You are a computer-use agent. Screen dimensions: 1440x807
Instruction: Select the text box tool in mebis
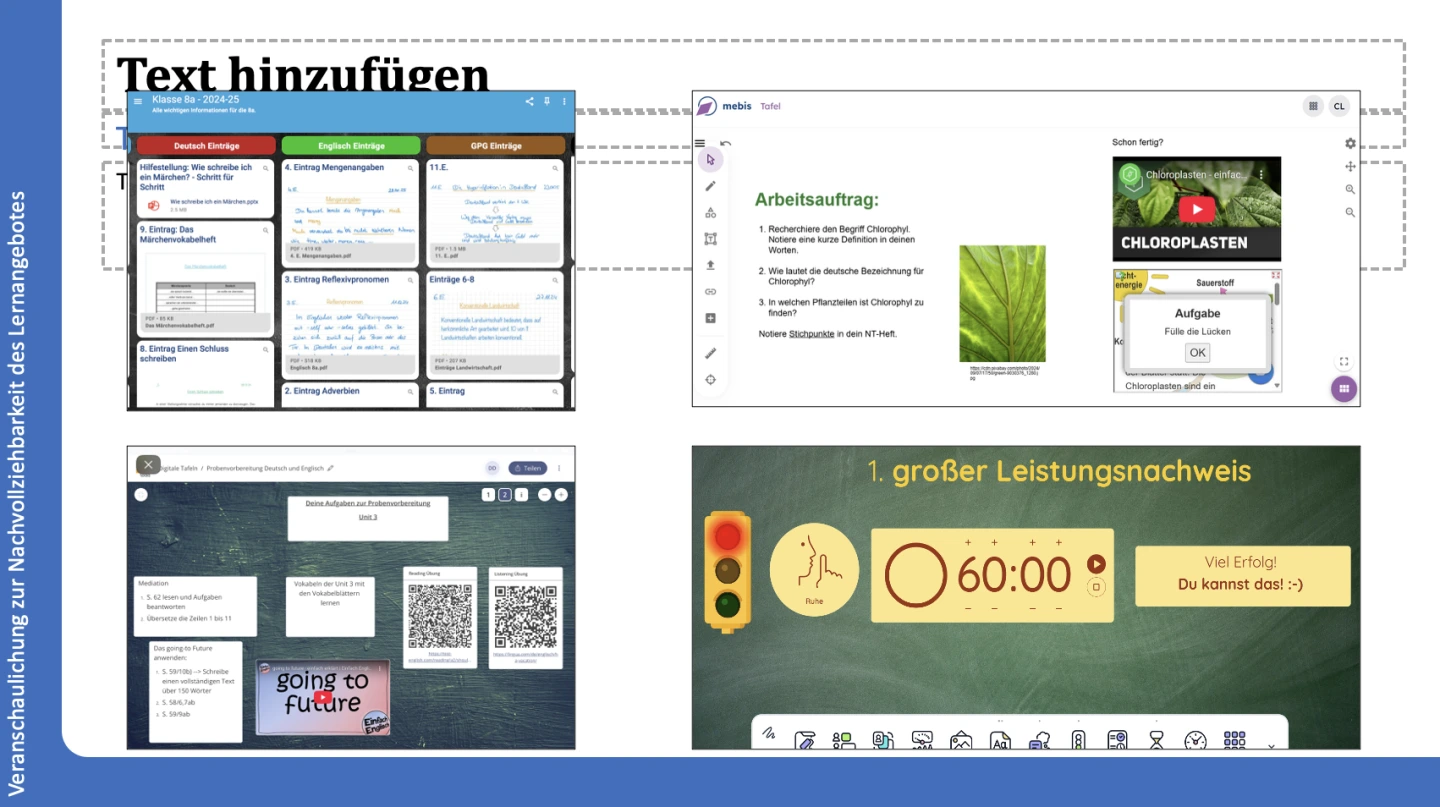(x=711, y=239)
